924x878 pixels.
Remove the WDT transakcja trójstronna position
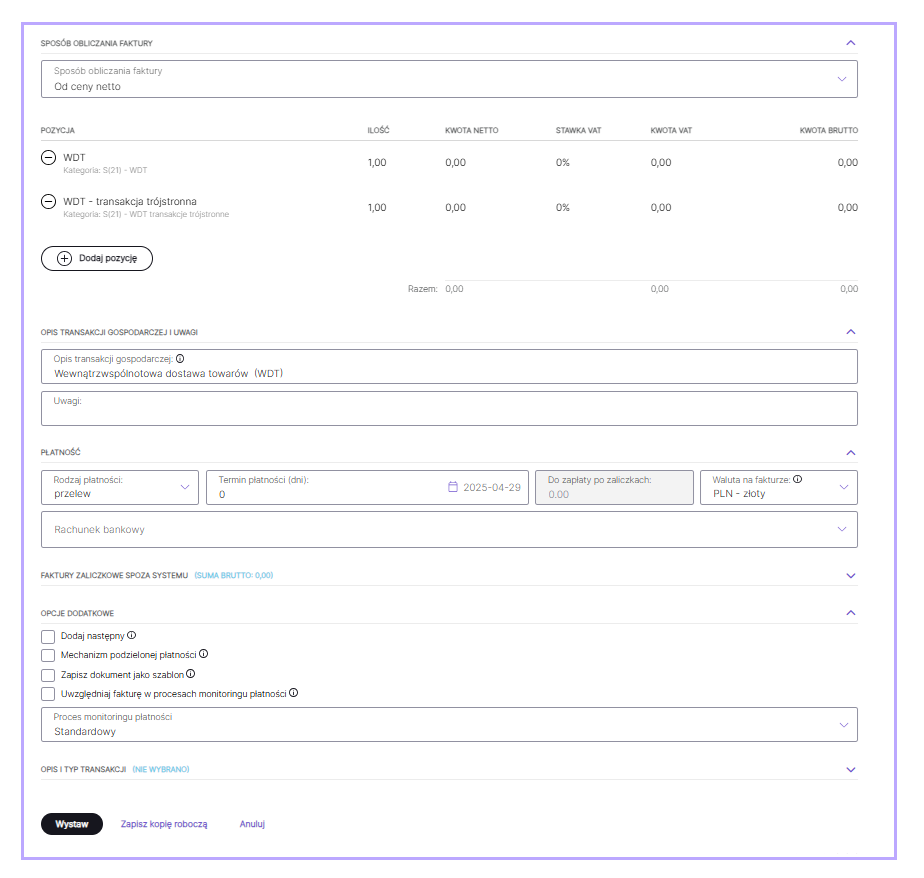point(48,202)
